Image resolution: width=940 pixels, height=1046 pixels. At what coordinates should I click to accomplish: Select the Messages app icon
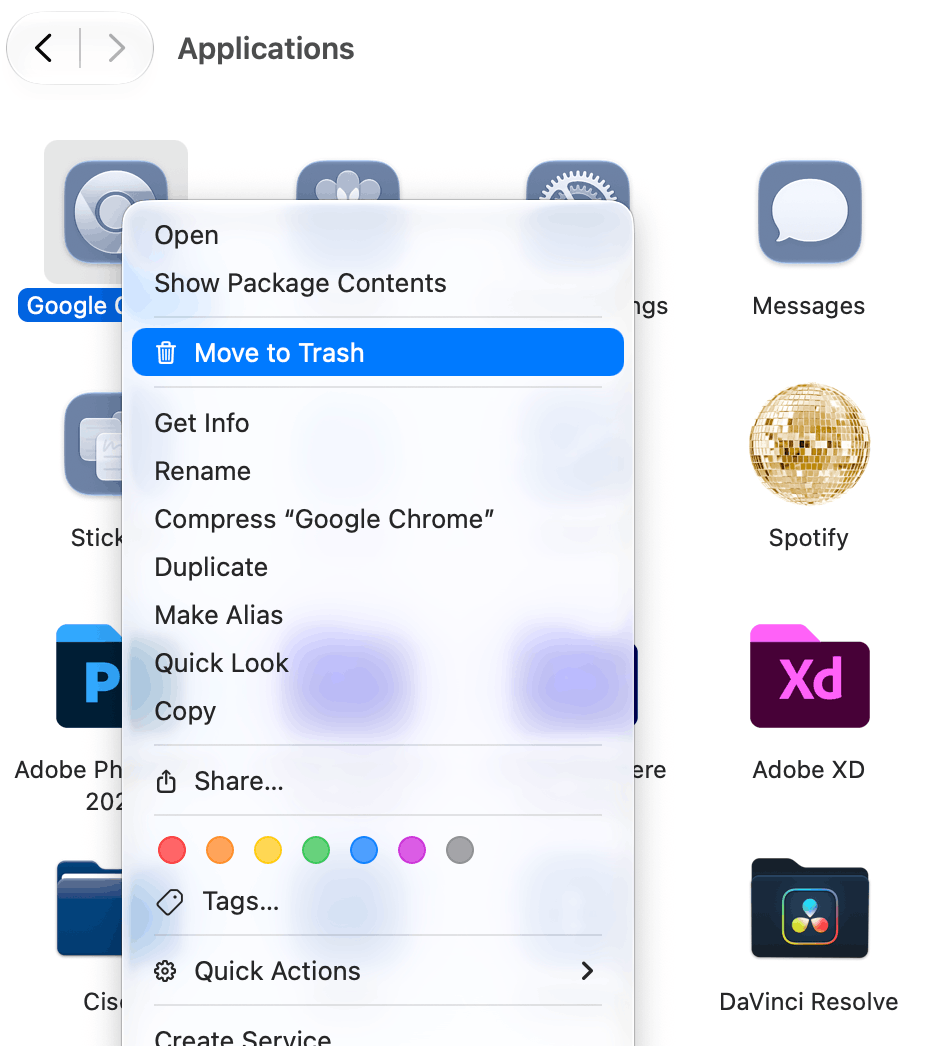809,211
